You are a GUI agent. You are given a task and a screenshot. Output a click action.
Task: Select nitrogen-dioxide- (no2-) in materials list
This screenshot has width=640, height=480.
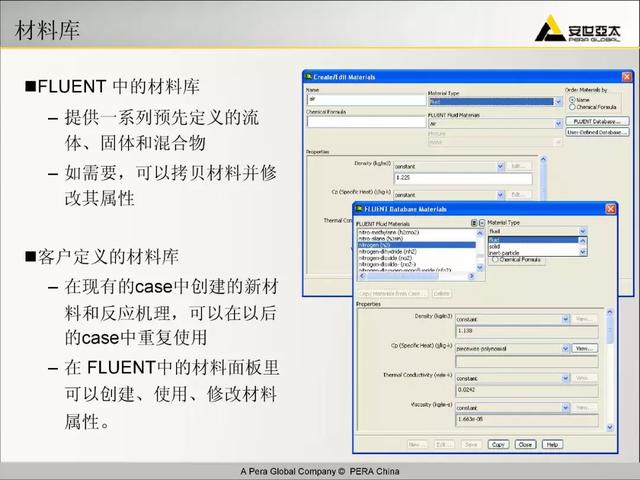pyautogui.click(x=416, y=264)
